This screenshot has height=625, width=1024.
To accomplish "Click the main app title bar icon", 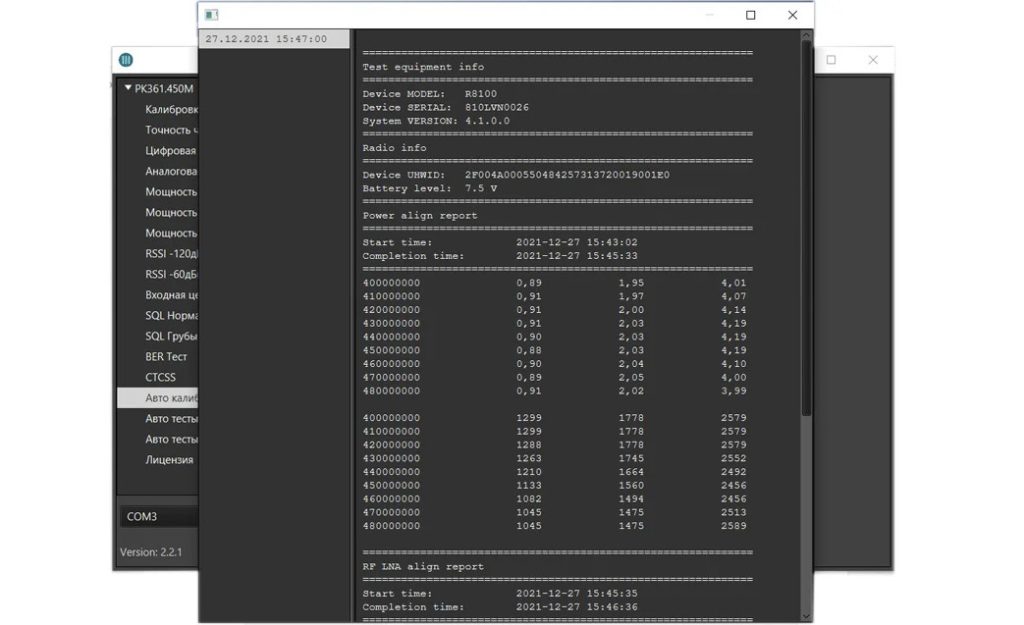I will click(126, 60).
